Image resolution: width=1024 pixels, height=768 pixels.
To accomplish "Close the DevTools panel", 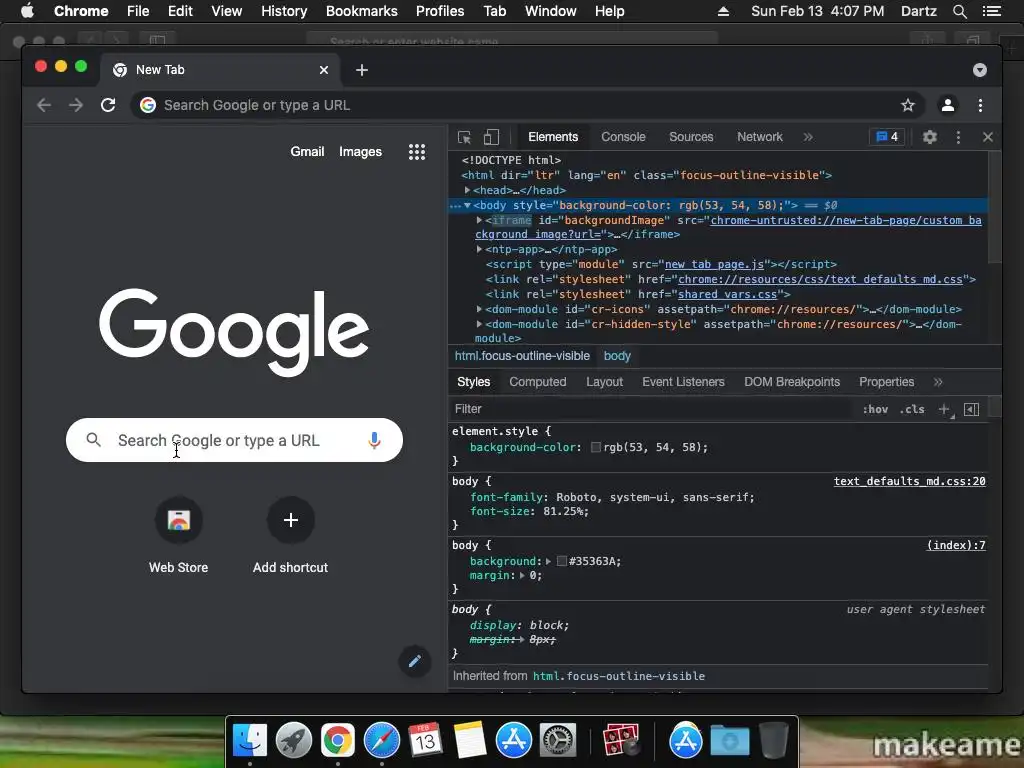I will [987, 137].
